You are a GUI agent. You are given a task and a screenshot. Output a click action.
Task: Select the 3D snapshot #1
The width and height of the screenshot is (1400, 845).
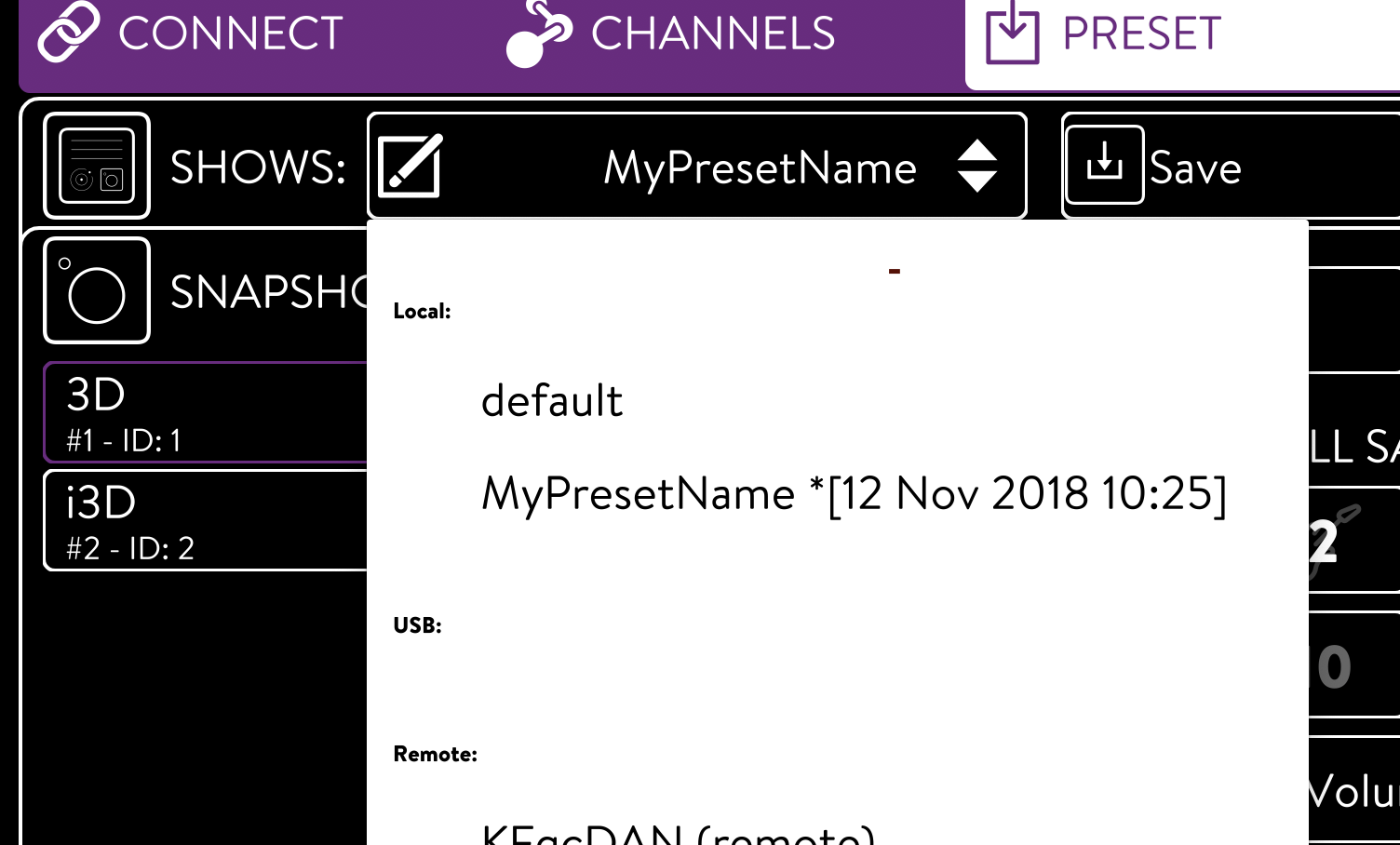pos(206,412)
